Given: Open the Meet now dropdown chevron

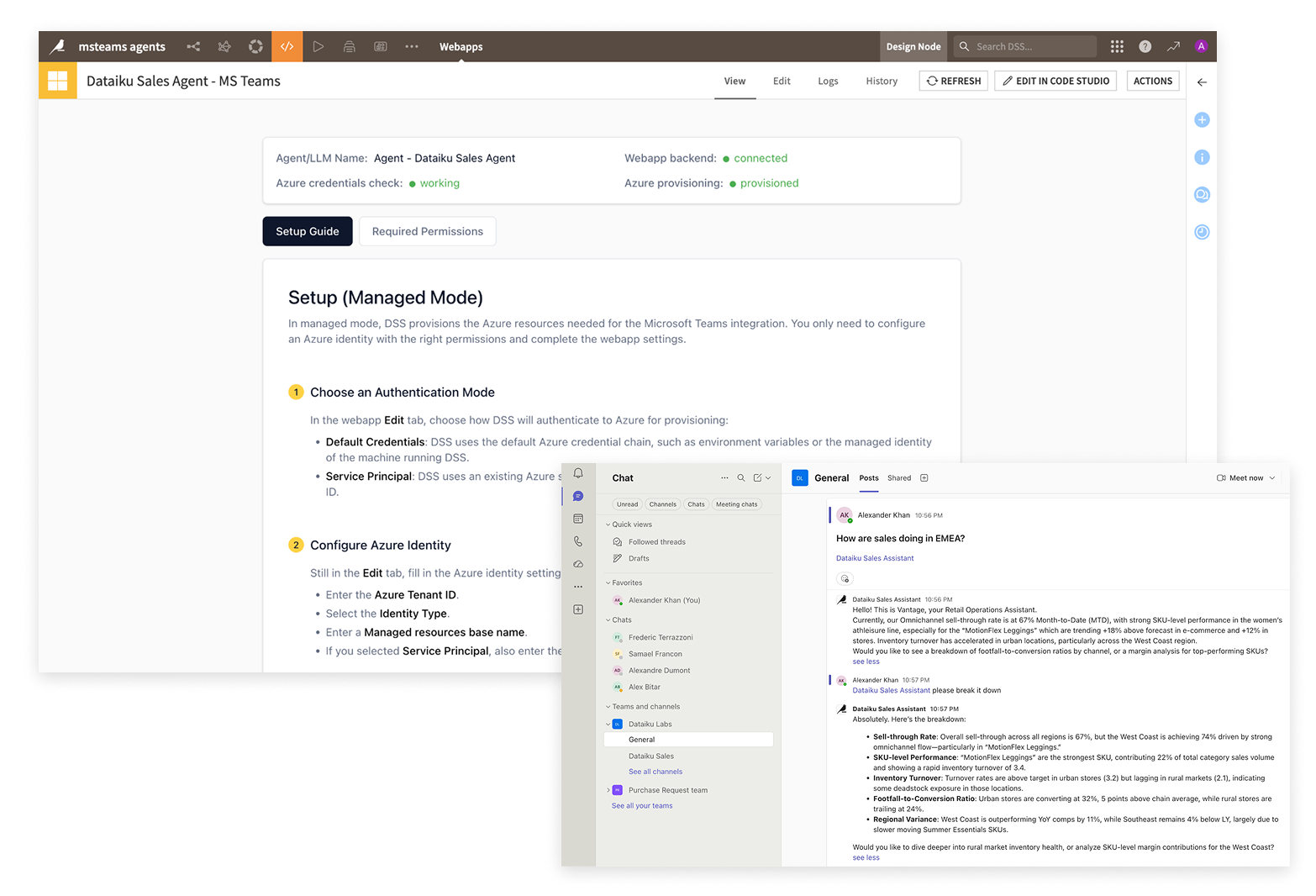Looking at the screenshot, I should pyautogui.click(x=1272, y=478).
